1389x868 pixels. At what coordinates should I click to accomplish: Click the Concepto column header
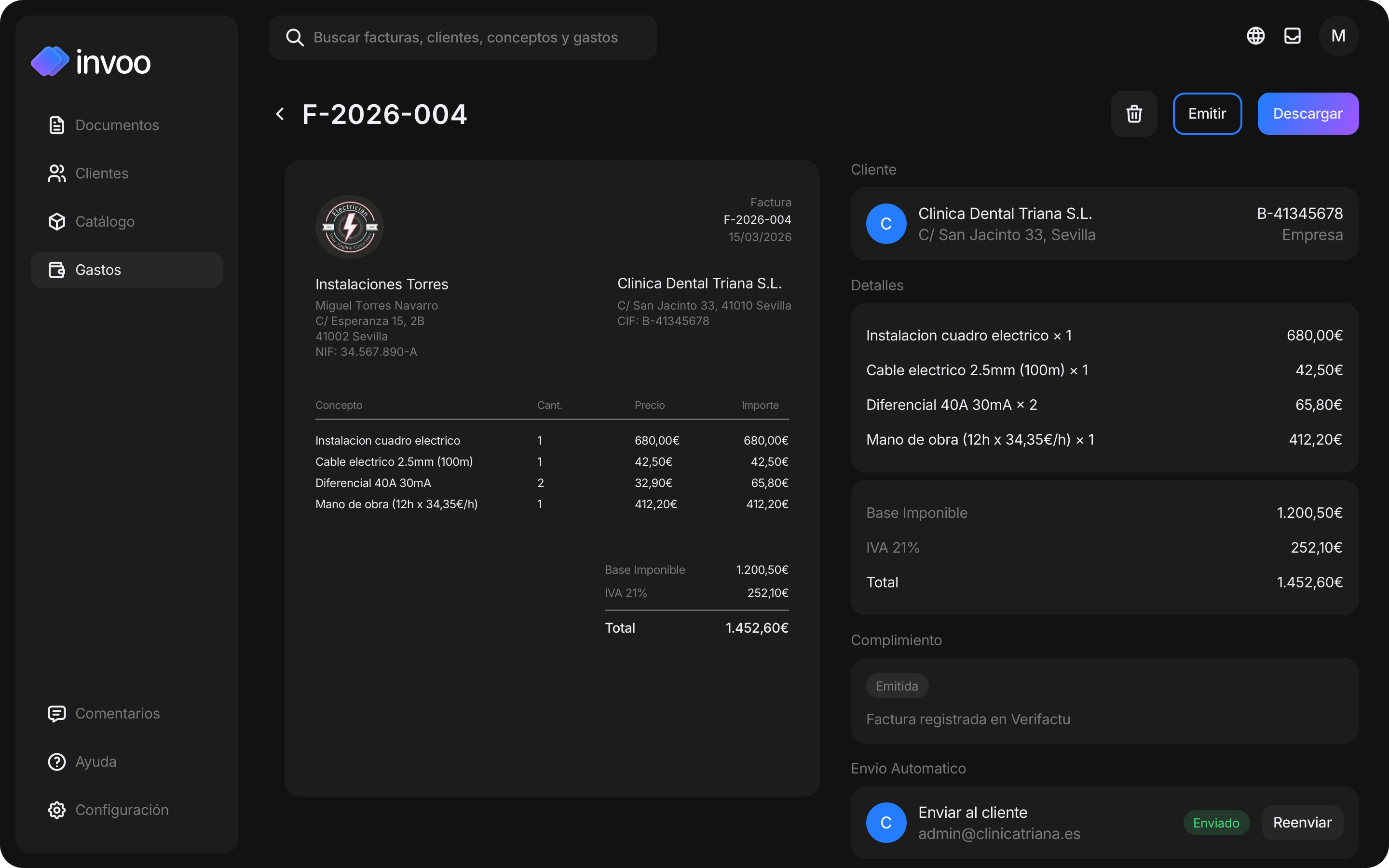coord(339,405)
